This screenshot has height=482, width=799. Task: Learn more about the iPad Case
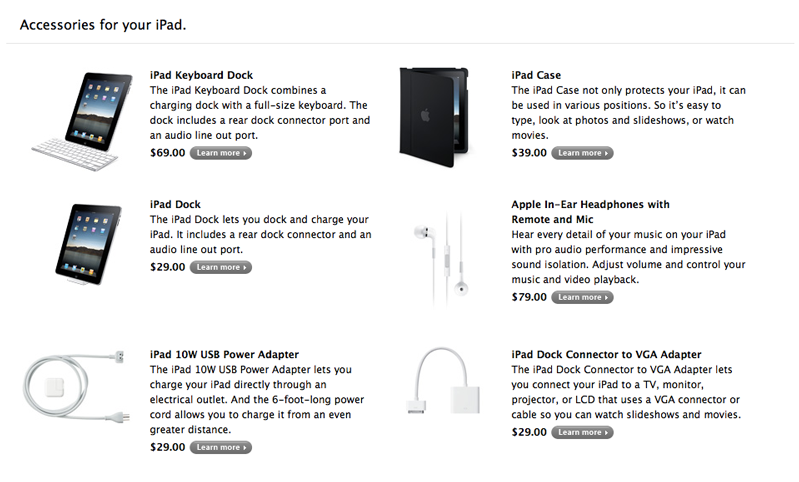582,153
